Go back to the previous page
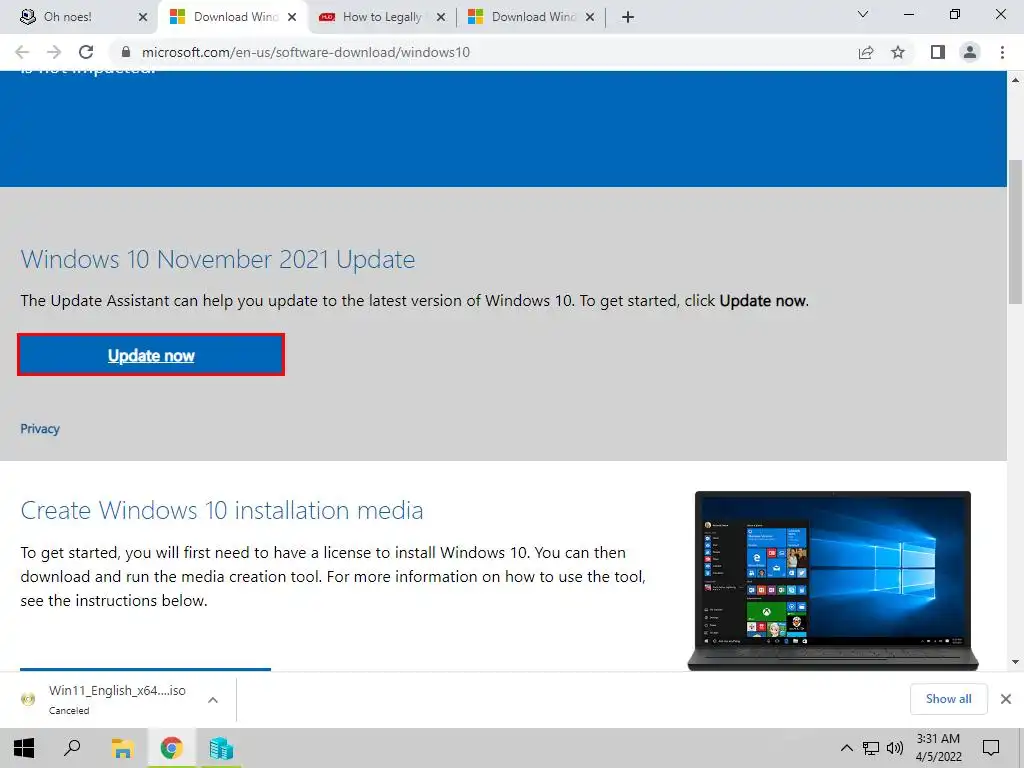 click(x=22, y=52)
